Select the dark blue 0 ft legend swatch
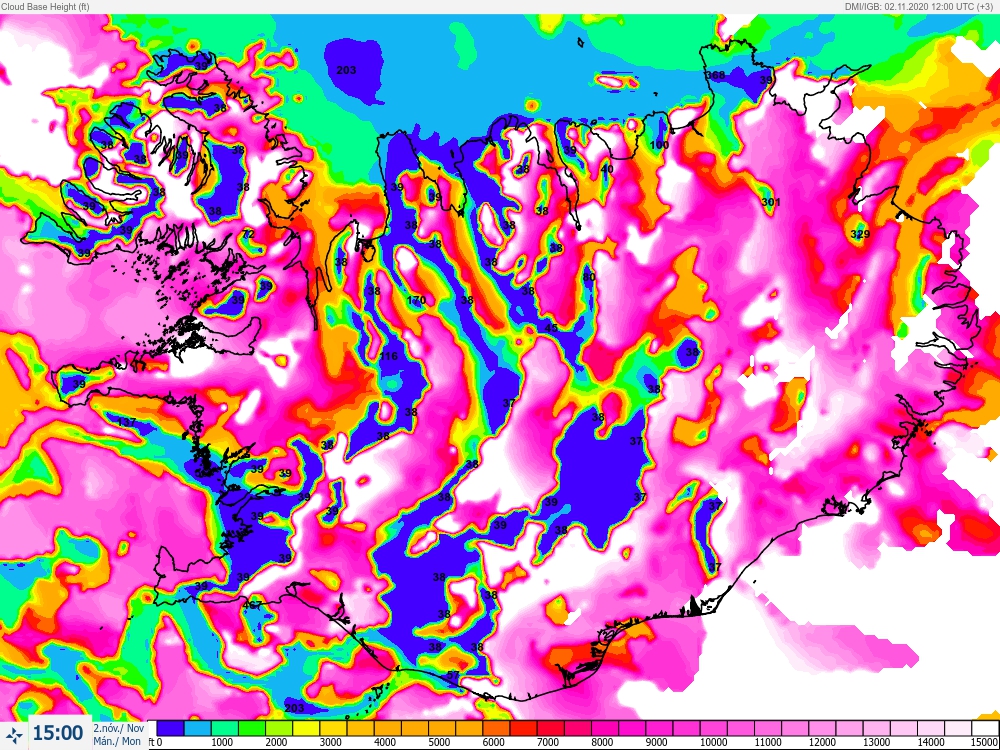Screen dimensions: 1000x750 point(170,728)
